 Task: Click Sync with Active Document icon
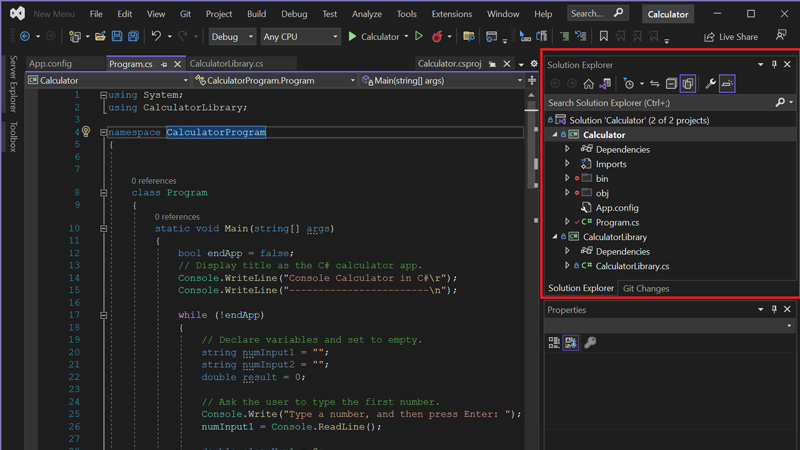tap(654, 84)
